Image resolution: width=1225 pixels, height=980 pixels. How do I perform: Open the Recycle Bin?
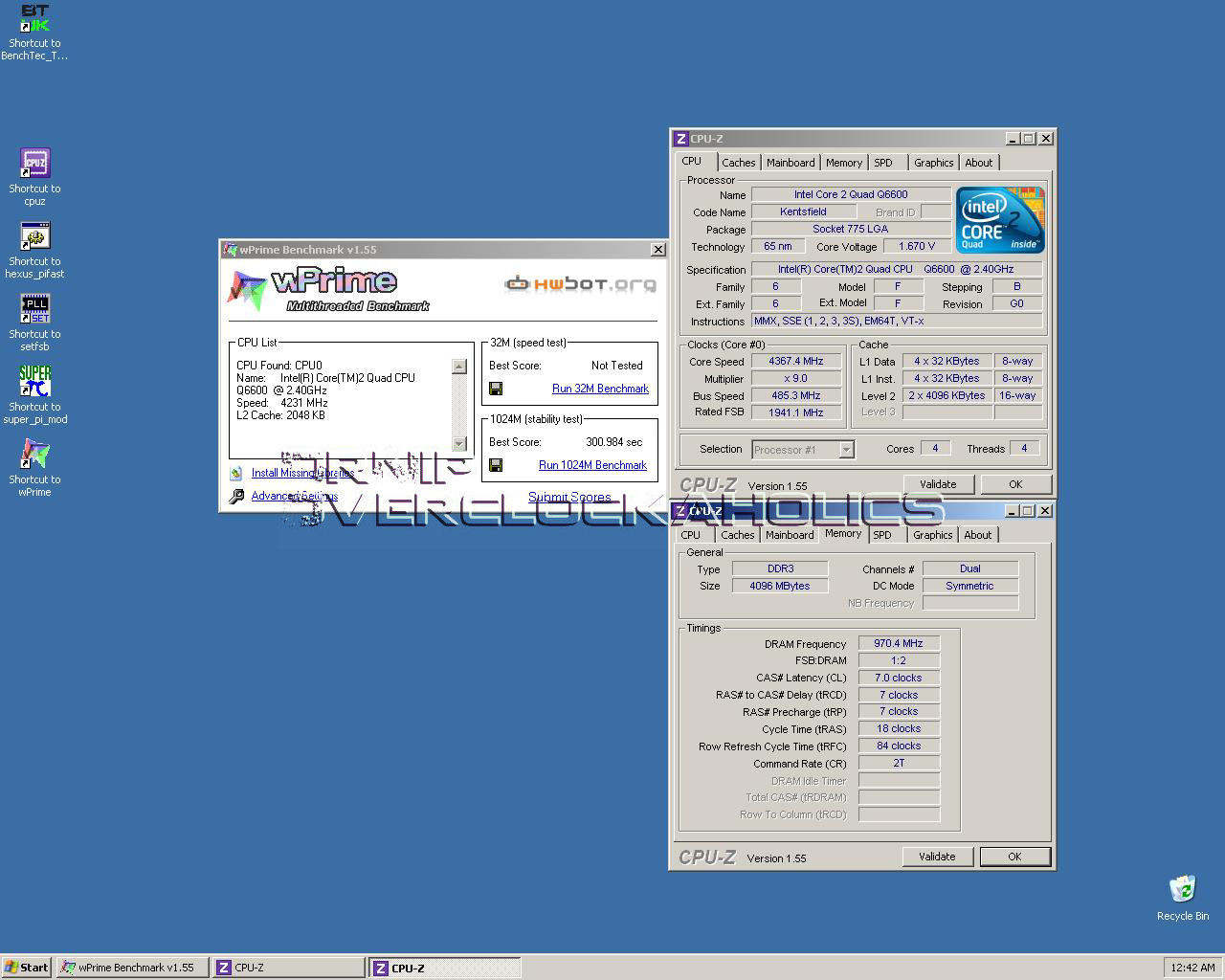click(x=1182, y=889)
